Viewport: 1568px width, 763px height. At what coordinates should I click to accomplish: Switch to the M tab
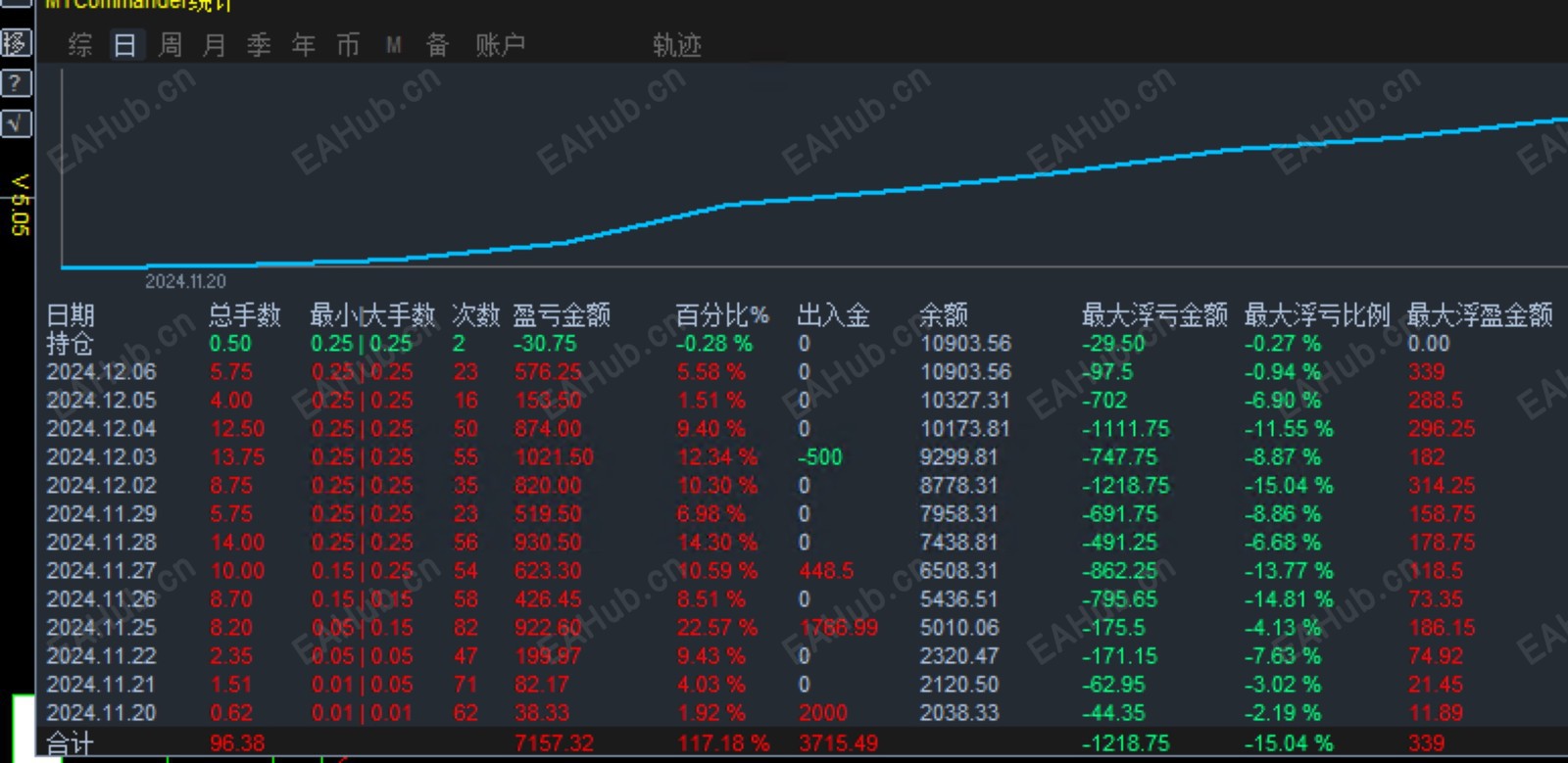click(x=394, y=45)
